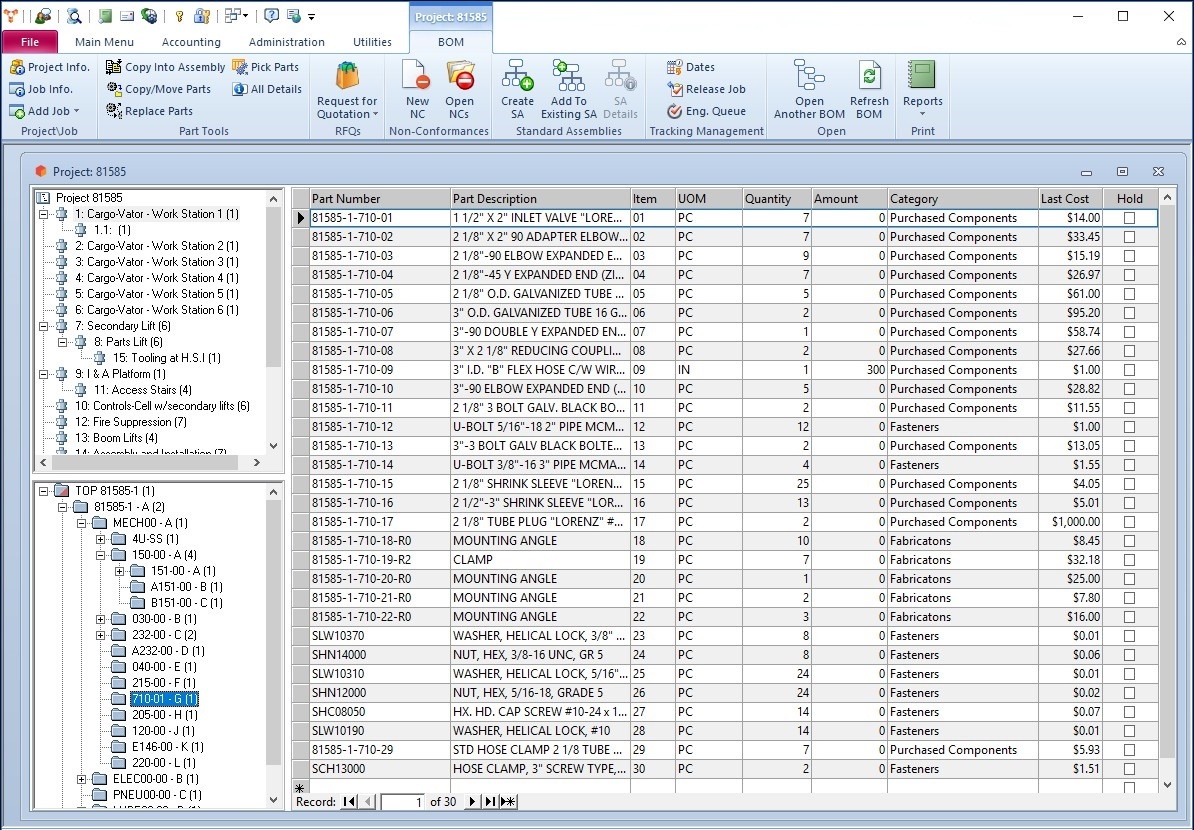The image size is (1194, 830).
Task: Click Replace Parts button
Action: point(150,111)
